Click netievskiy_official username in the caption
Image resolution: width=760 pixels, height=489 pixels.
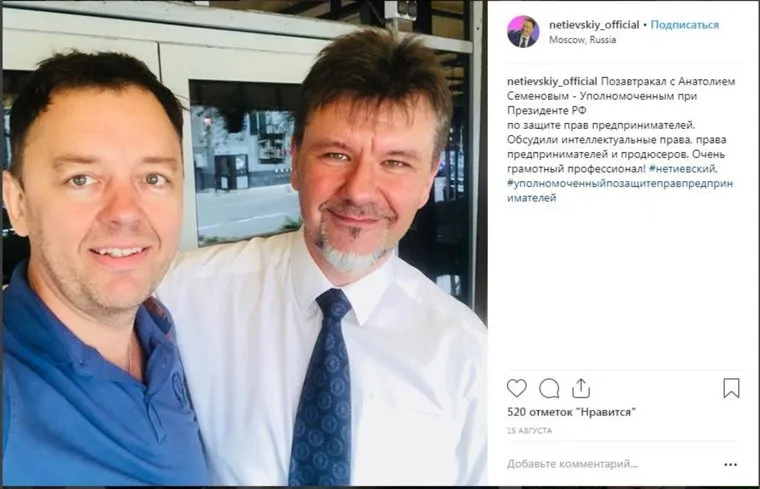click(552, 81)
